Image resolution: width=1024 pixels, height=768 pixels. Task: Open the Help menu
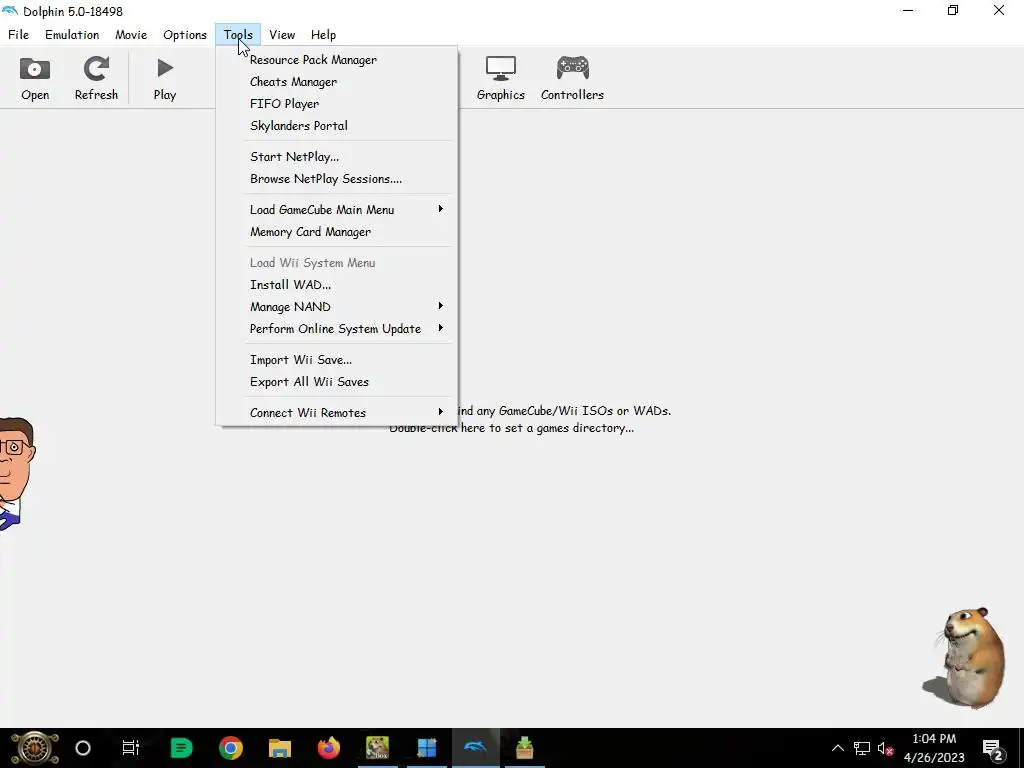click(x=323, y=35)
